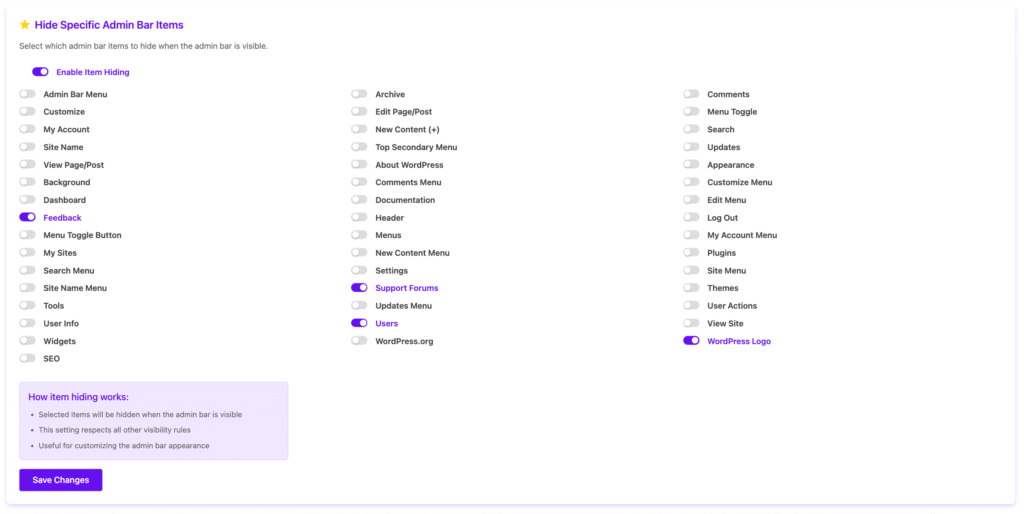Toggle the Comments switch
Viewport: 1024px width, 514px height.
[x=692, y=94]
